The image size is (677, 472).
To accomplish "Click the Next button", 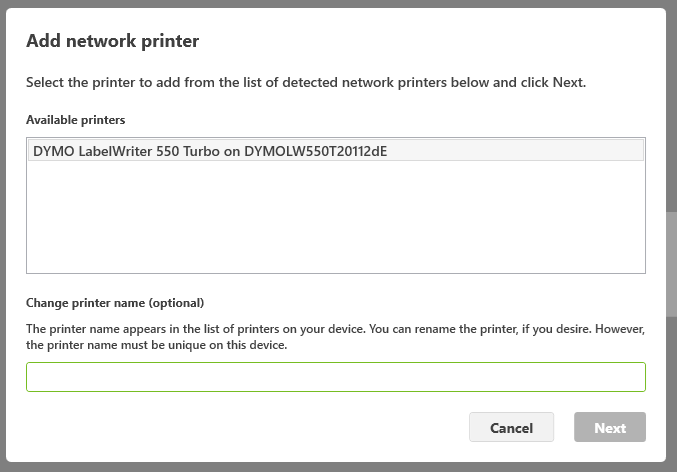I will tap(610, 427).
